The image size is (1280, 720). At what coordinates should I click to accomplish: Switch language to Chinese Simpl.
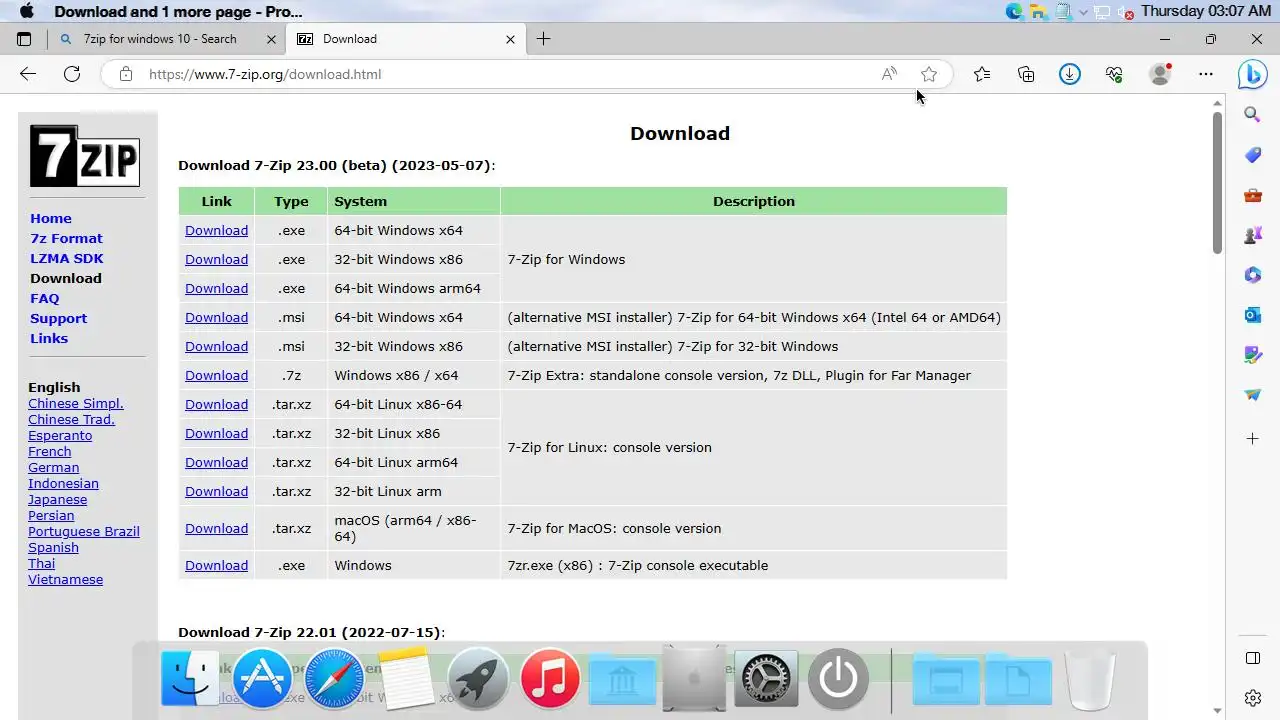pyautogui.click(x=76, y=403)
